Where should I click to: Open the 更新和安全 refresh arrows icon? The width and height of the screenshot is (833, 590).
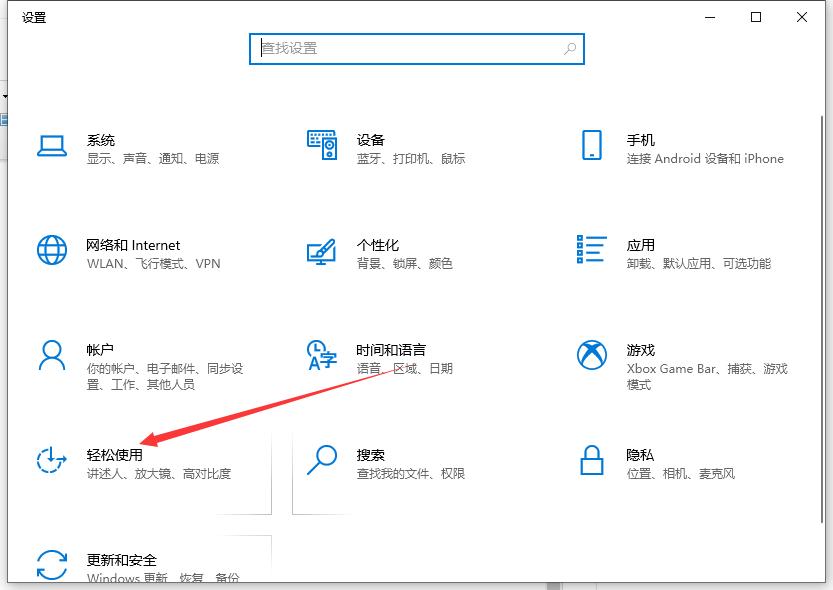(x=52, y=565)
